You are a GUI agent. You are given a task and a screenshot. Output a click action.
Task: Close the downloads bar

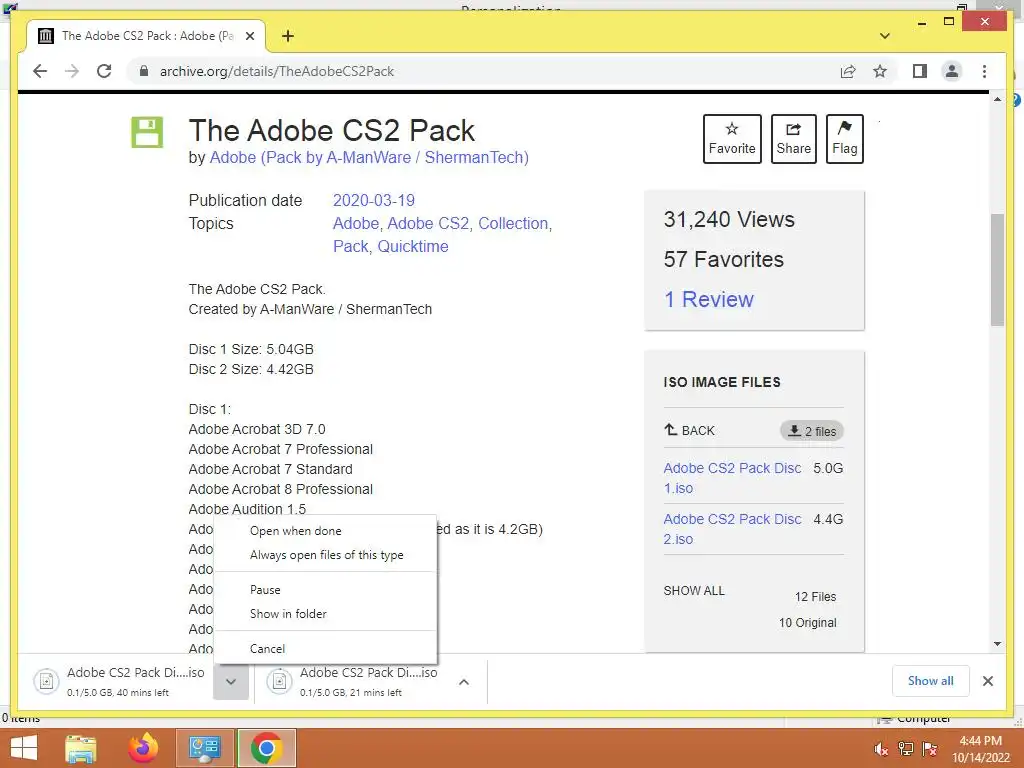(987, 681)
